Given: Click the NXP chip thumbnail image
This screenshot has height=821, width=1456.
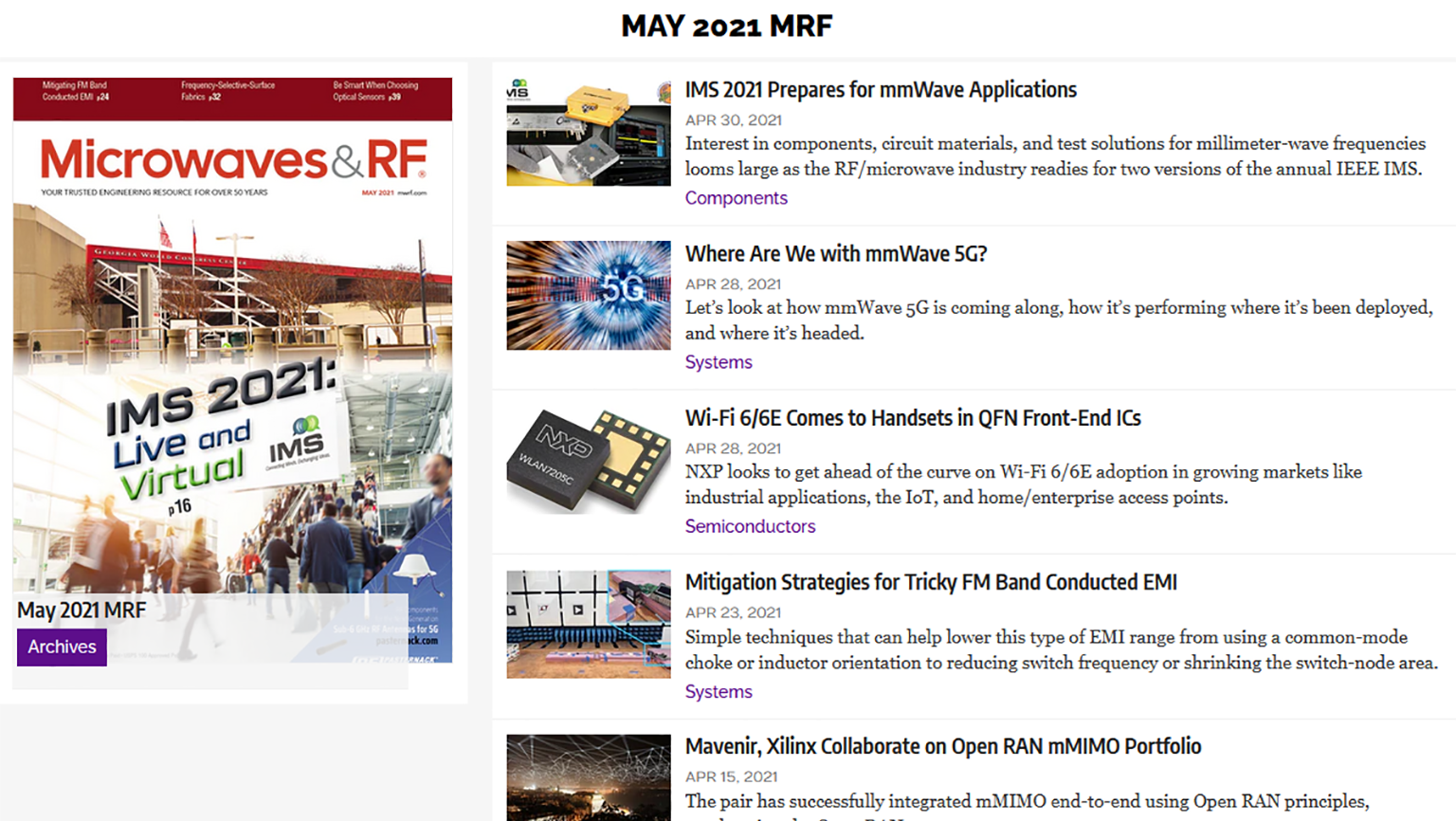Looking at the screenshot, I should click(x=588, y=460).
